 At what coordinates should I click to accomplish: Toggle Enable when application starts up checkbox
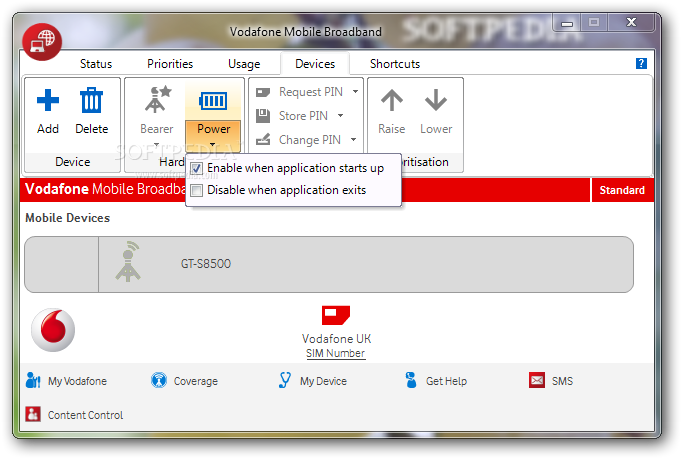coord(197,168)
